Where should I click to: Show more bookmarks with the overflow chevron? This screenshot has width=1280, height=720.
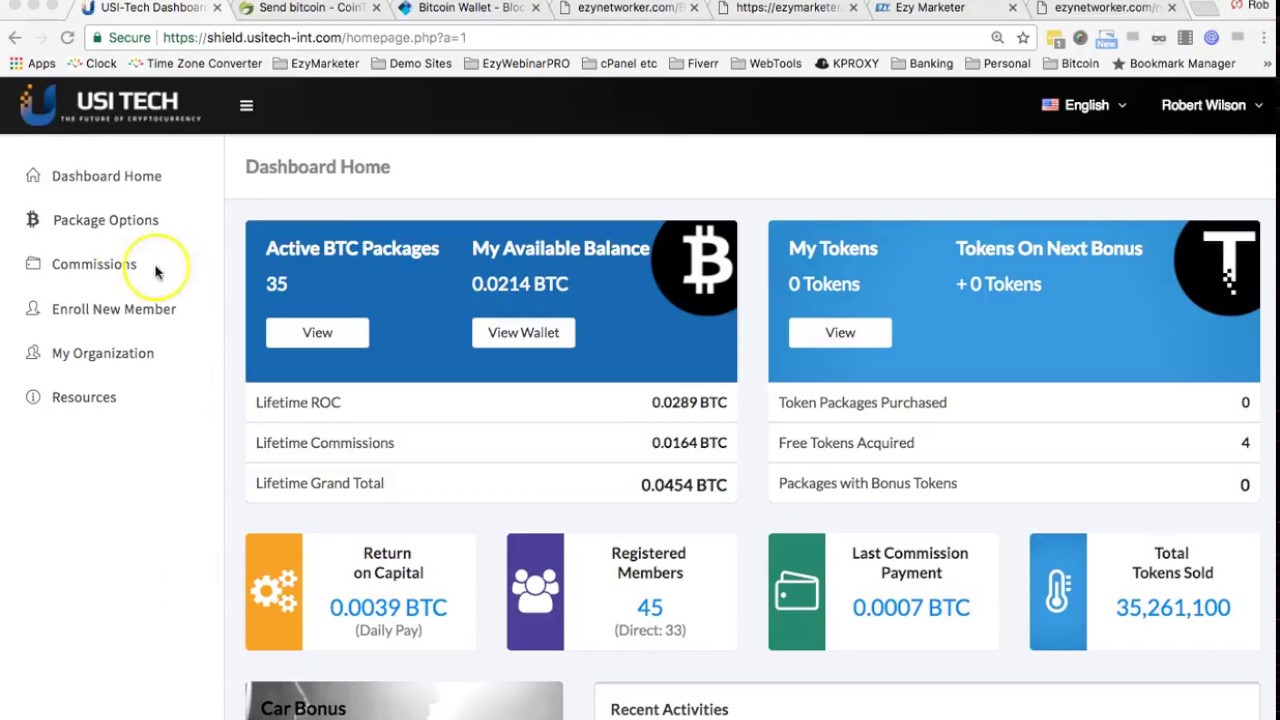pos(1268,63)
